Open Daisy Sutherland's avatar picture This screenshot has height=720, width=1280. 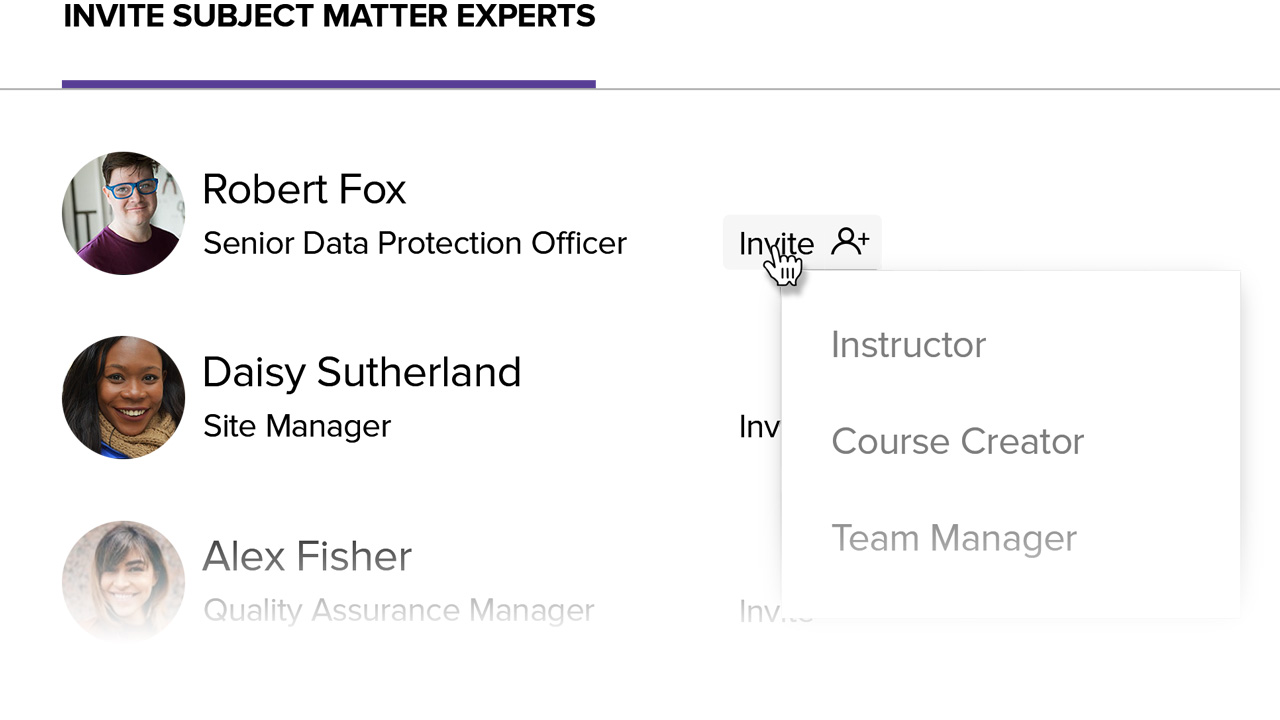pos(123,397)
